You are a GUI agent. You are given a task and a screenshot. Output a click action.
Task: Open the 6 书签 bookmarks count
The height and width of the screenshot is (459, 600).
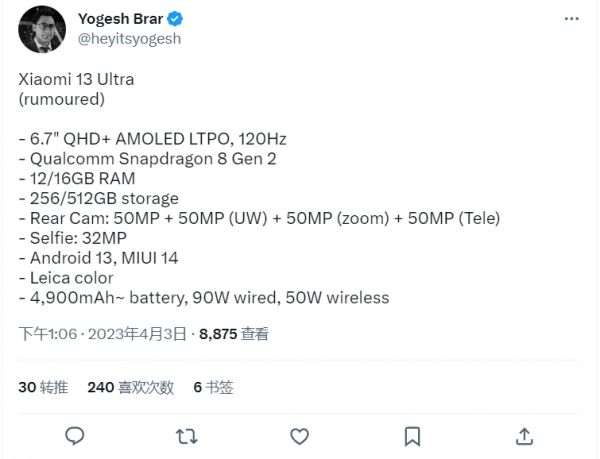[213, 387]
